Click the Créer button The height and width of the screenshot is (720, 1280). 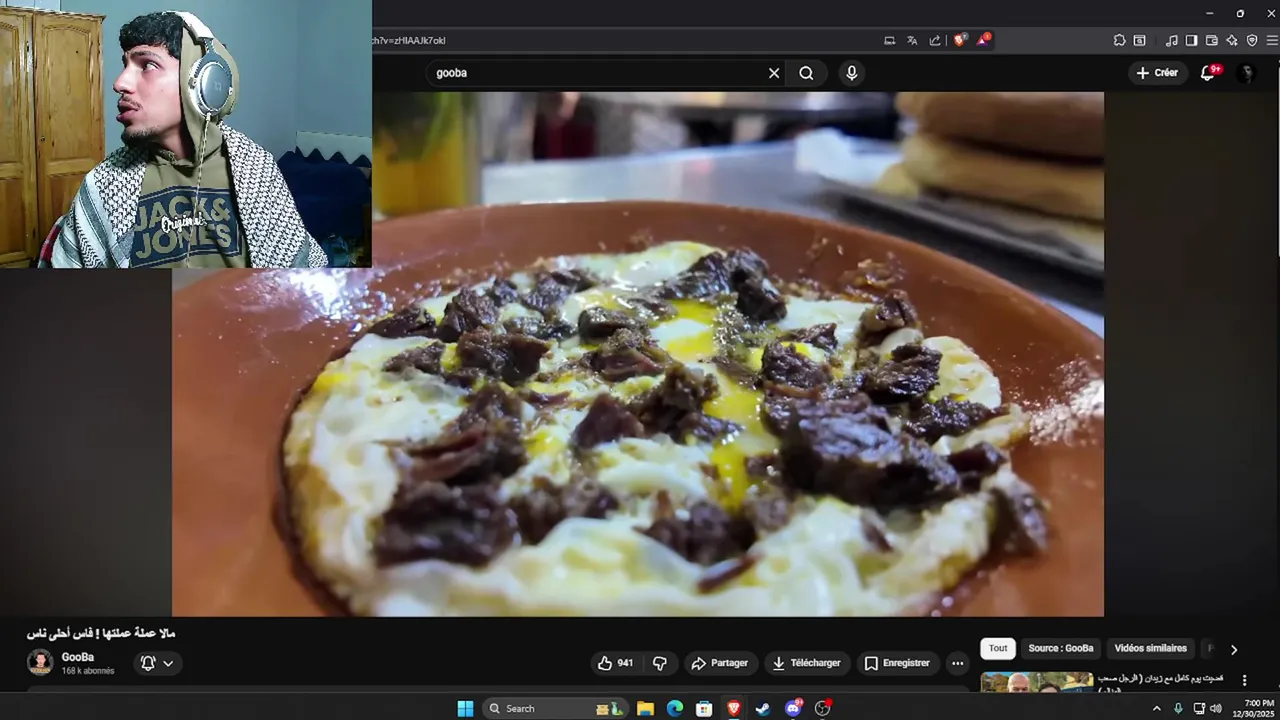(x=1157, y=73)
